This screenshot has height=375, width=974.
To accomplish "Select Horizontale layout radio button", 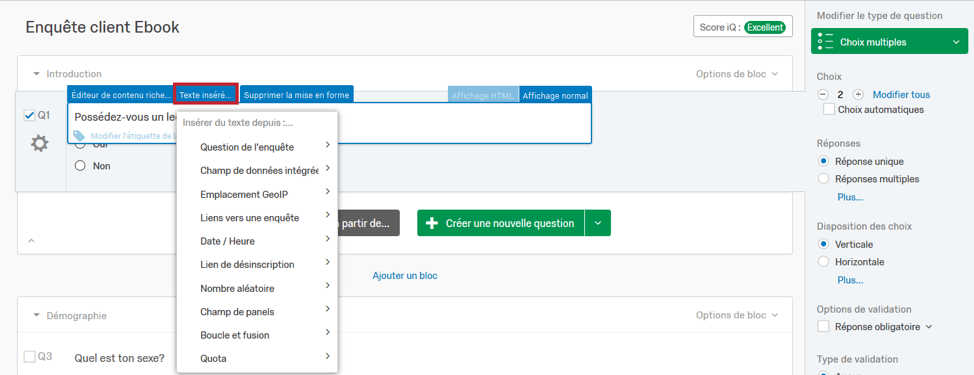I will click(824, 262).
